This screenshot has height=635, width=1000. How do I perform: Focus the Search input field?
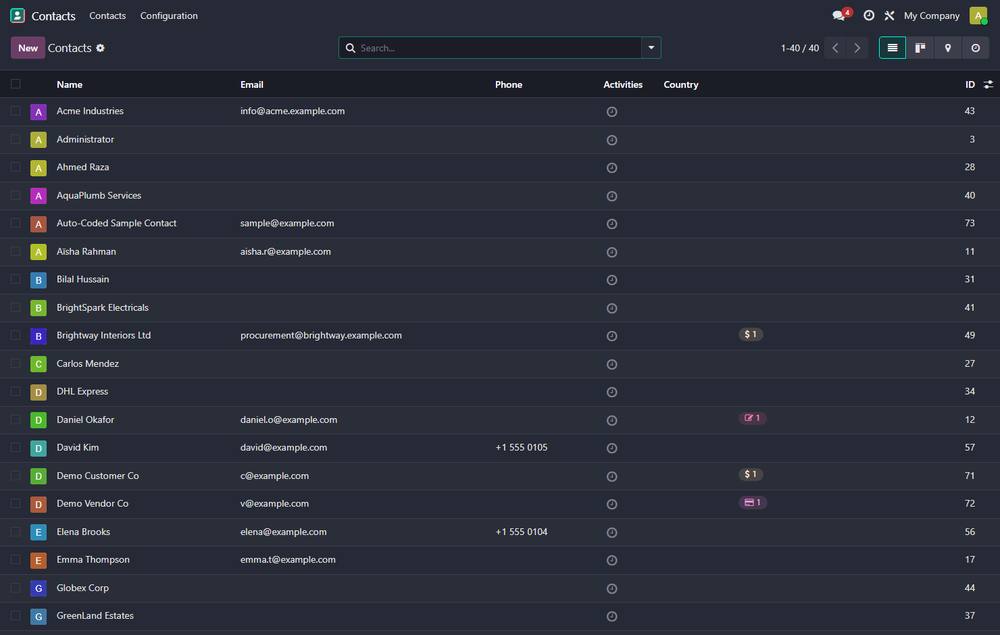499,48
